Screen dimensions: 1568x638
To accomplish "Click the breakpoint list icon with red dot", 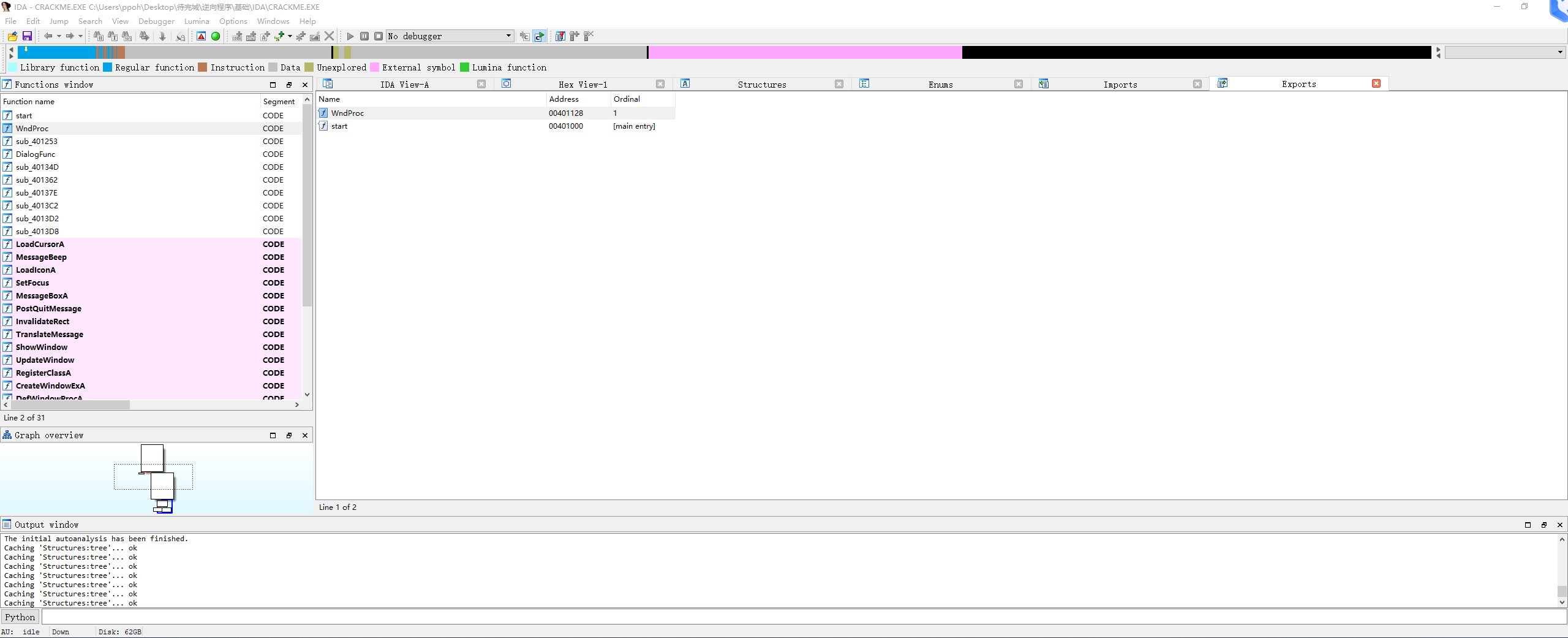I will [x=560, y=36].
